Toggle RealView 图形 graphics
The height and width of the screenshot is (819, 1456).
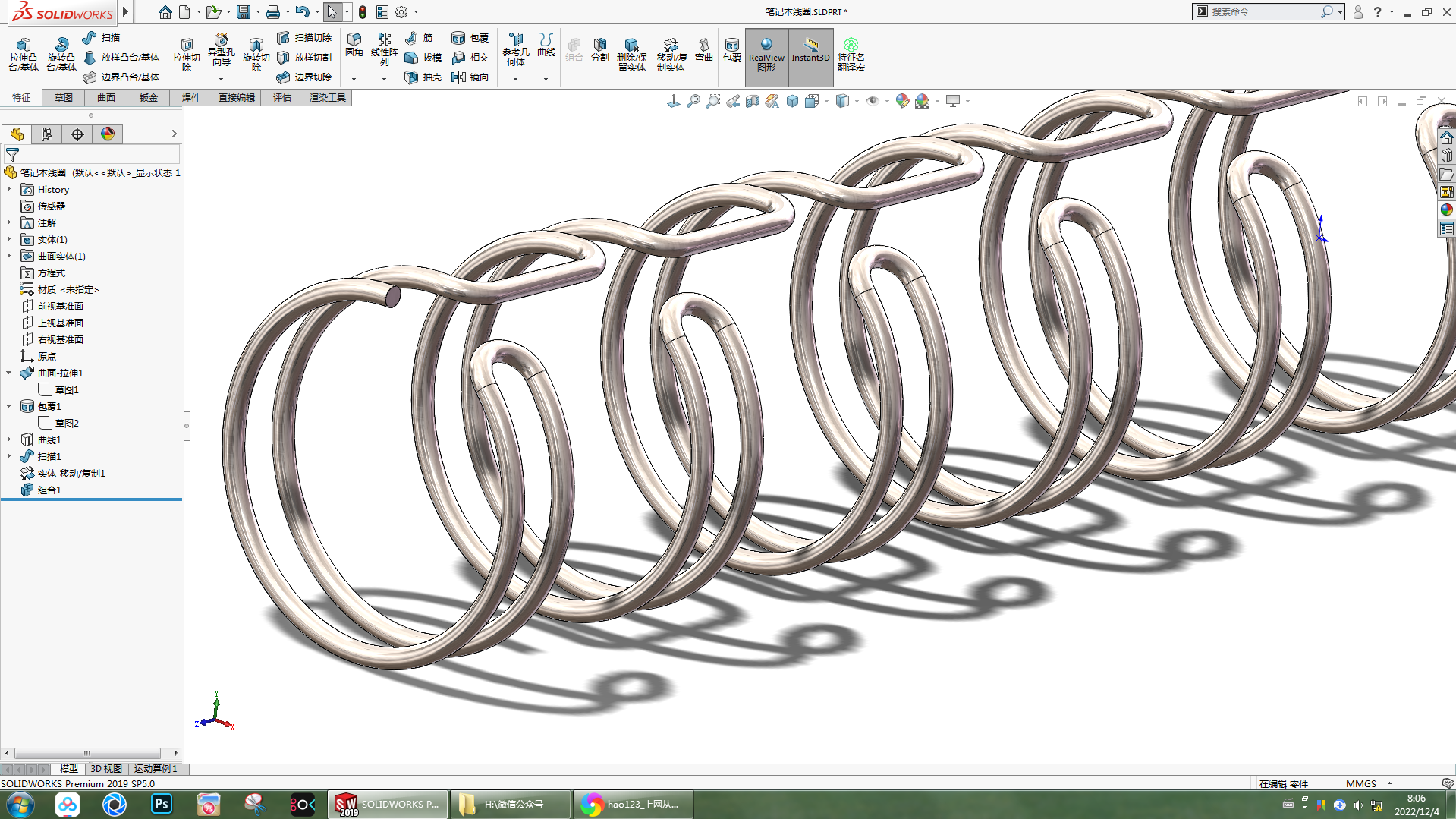[766, 57]
